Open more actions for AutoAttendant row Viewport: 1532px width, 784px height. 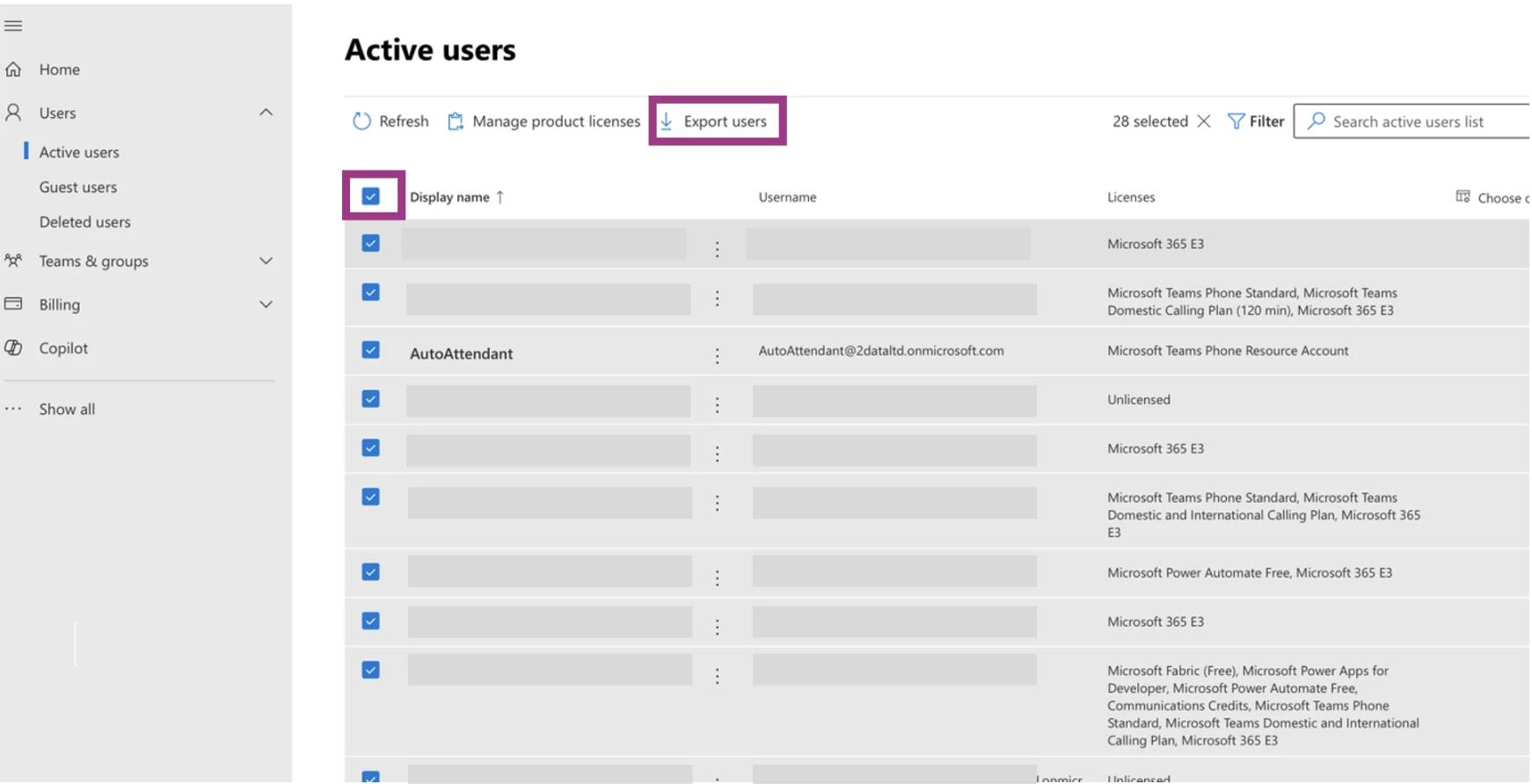(717, 355)
